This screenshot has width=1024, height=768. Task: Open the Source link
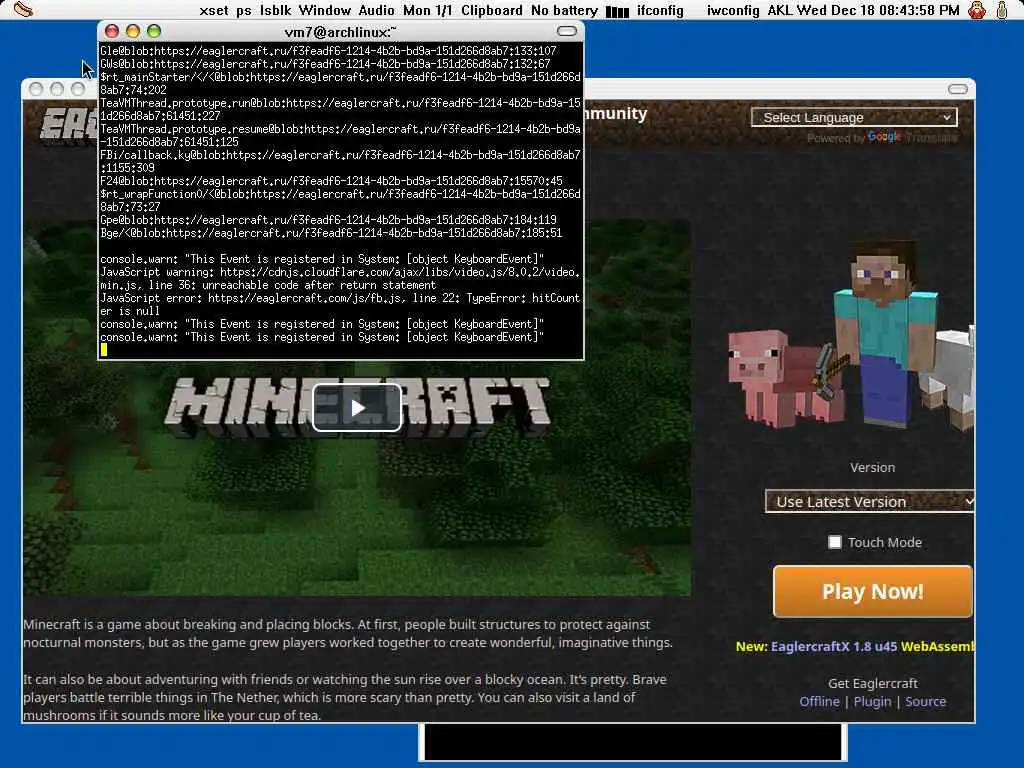pos(925,701)
